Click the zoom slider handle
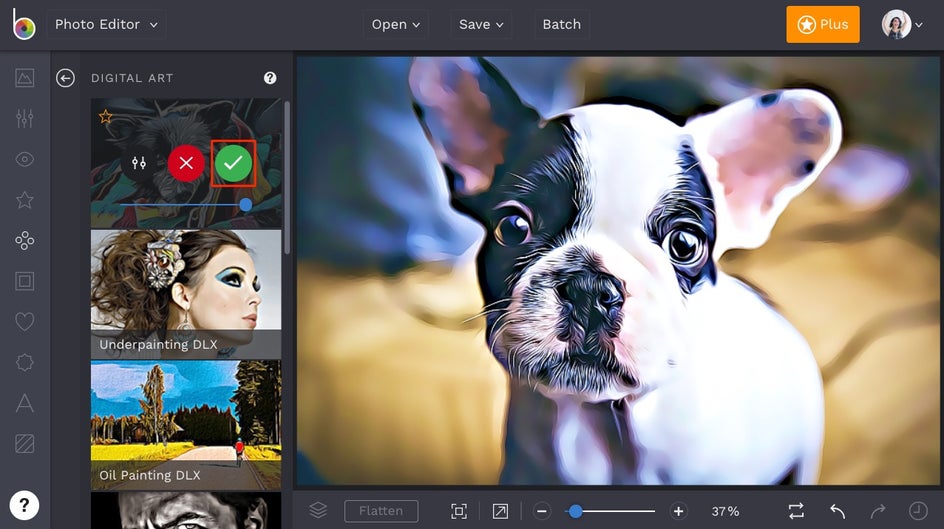This screenshot has height=529, width=944. tap(576, 511)
